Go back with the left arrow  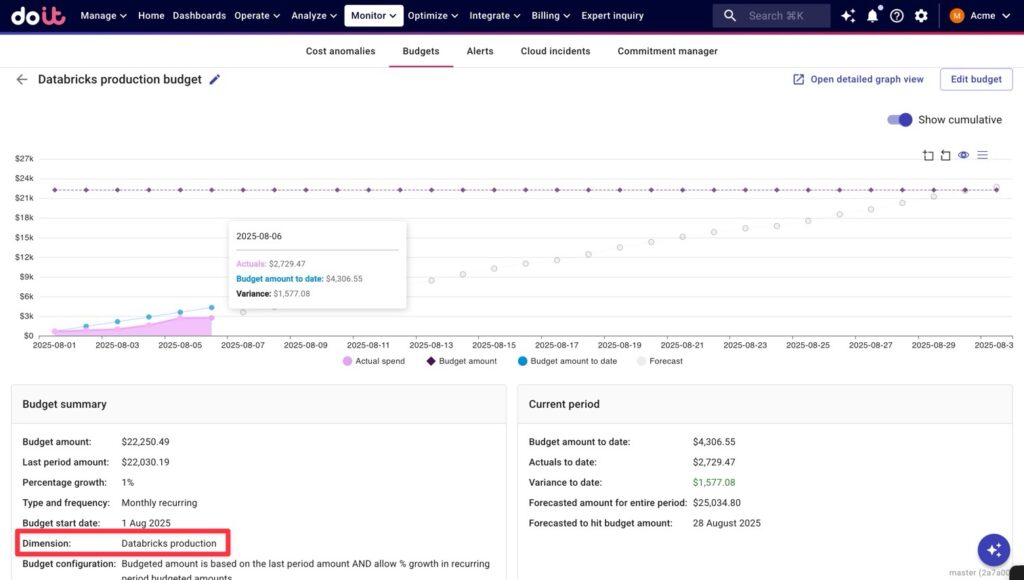click(x=22, y=80)
